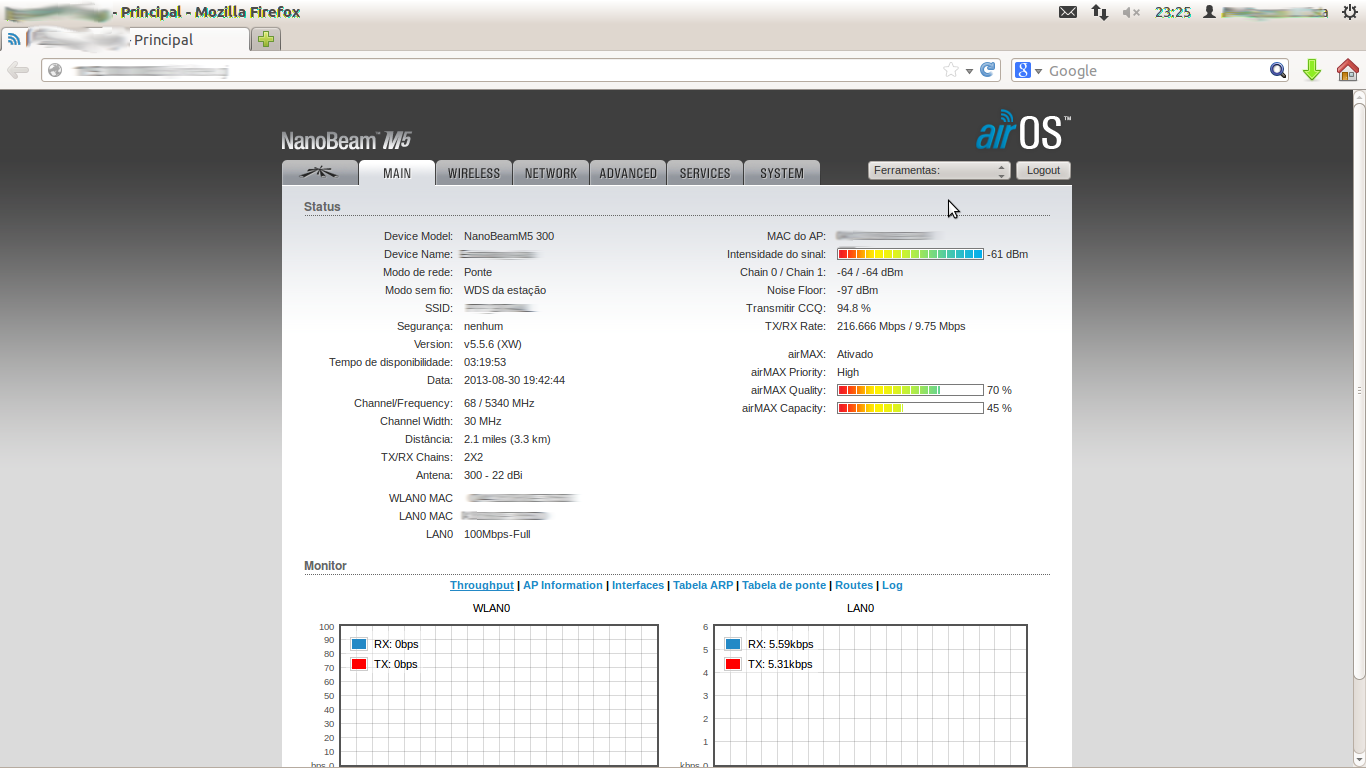Click the Logout button
This screenshot has width=1366, height=768.
pos(1043,171)
